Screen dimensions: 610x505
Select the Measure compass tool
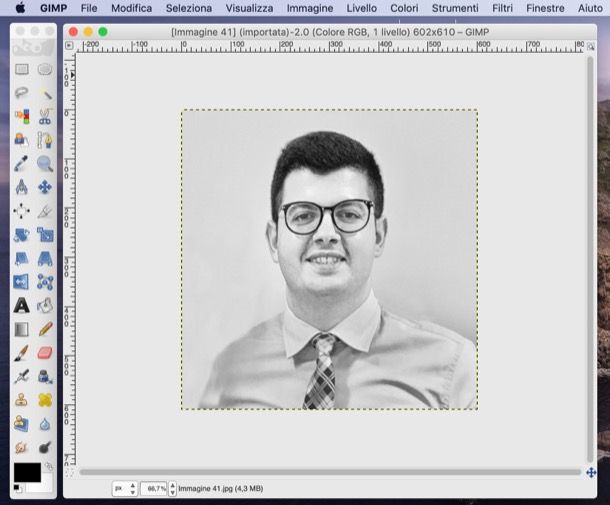click(x=22, y=188)
